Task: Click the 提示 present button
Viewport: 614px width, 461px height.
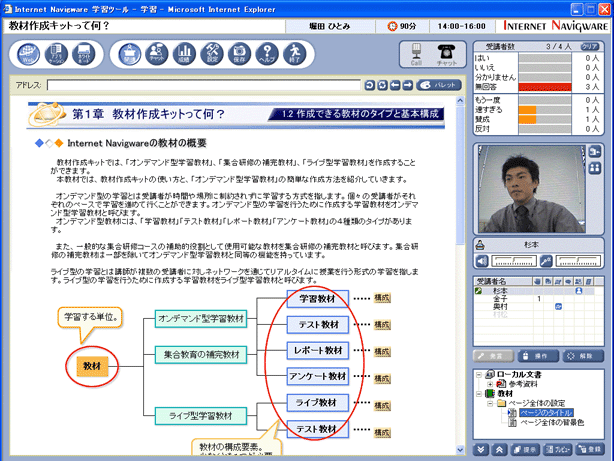Action: [x=525, y=450]
